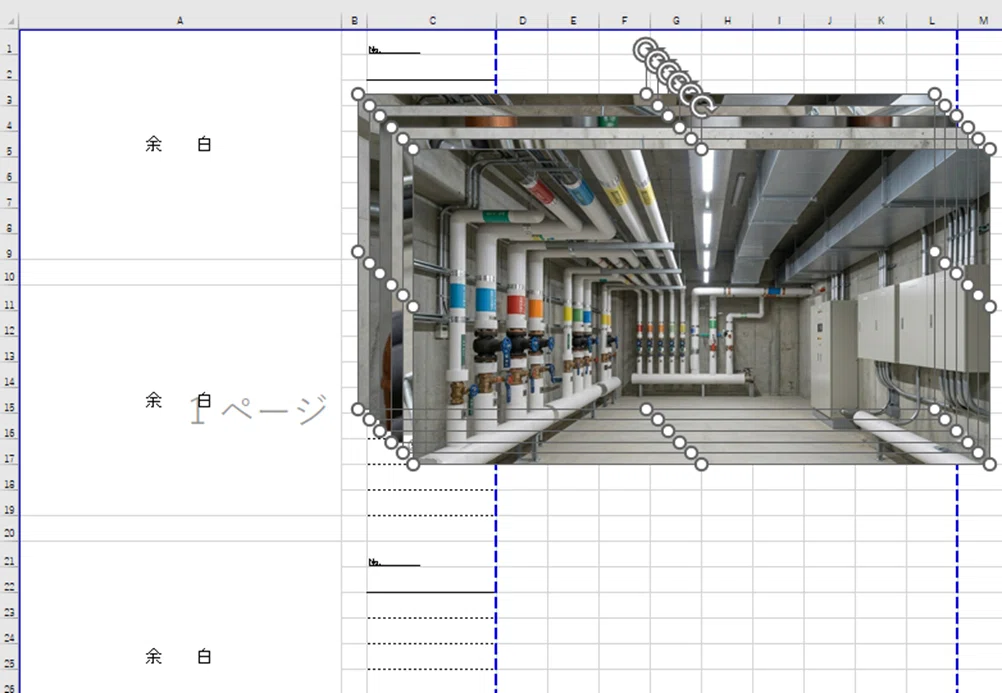Click the bottom-left sizing handle of the frontmost picture
This screenshot has height=693, width=1002.
click(413, 465)
